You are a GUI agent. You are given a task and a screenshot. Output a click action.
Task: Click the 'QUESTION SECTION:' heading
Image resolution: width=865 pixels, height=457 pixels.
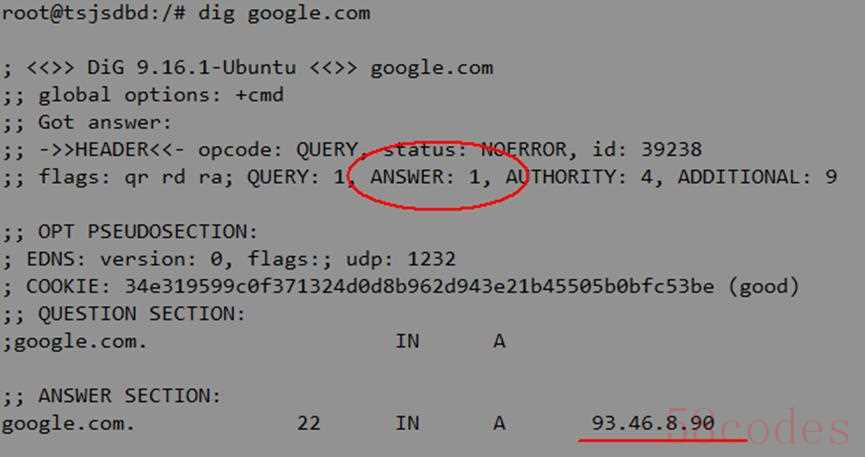point(142,313)
